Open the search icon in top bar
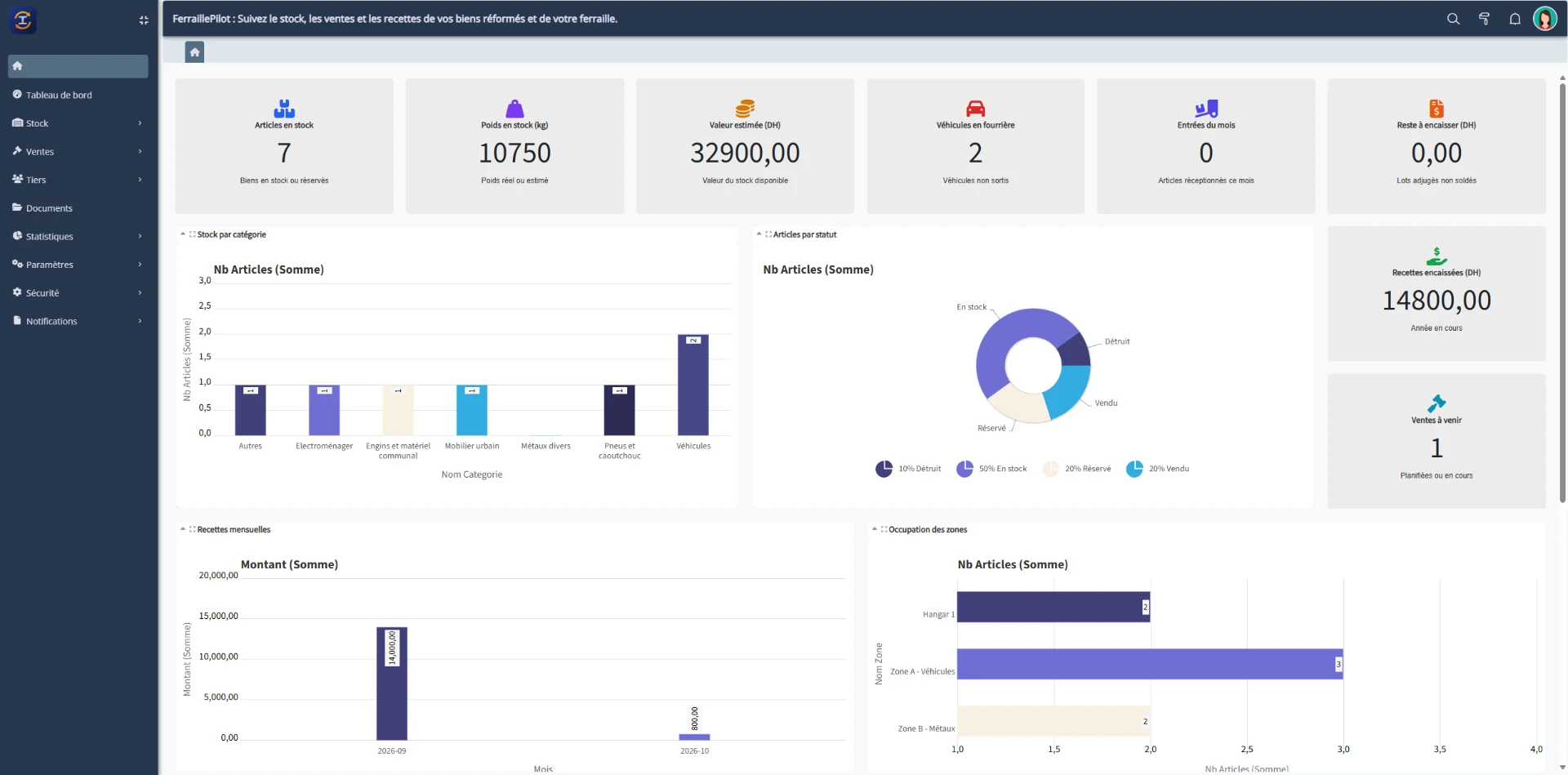The height and width of the screenshot is (775, 1568). [x=1453, y=19]
